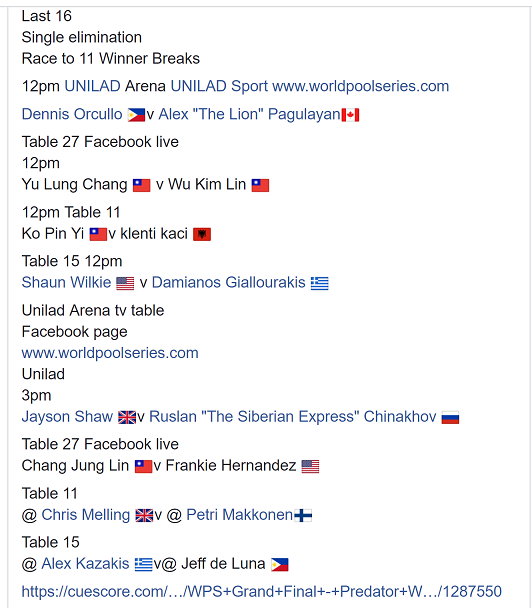The image size is (532, 608).
Task: Click the Canadian flag after Pagulayan
Action: click(x=351, y=115)
